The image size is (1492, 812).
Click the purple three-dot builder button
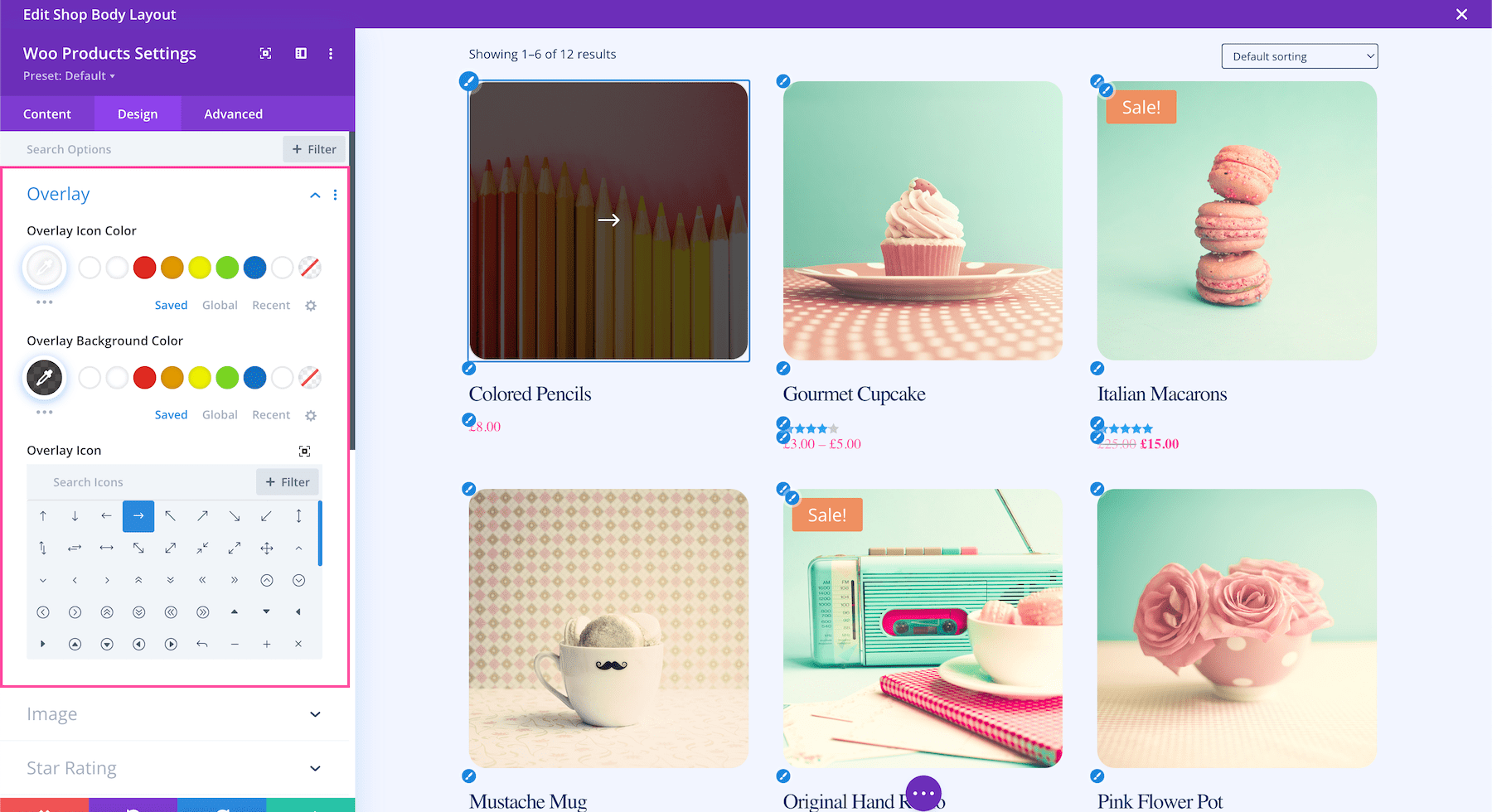923,793
